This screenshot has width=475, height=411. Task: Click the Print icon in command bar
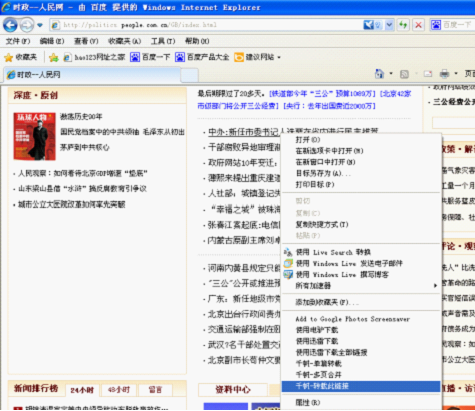(x=444, y=74)
